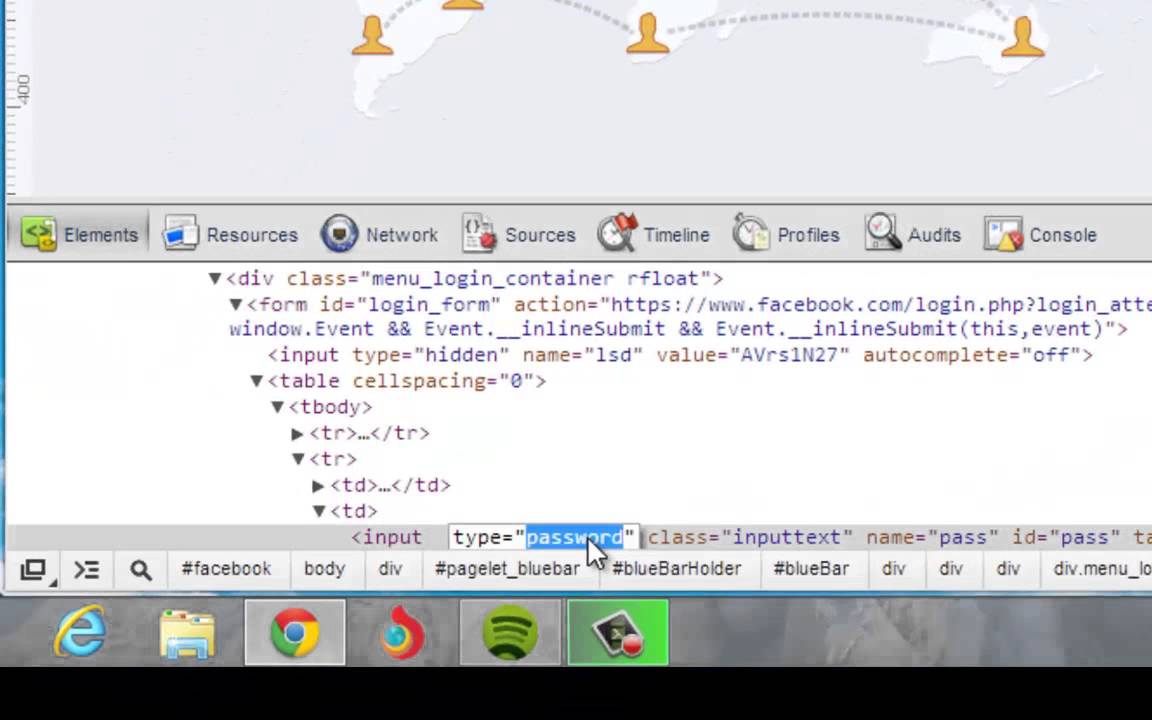Open Firefox from the taskbar
The height and width of the screenshot is (720, 1152).
[402, 632]
